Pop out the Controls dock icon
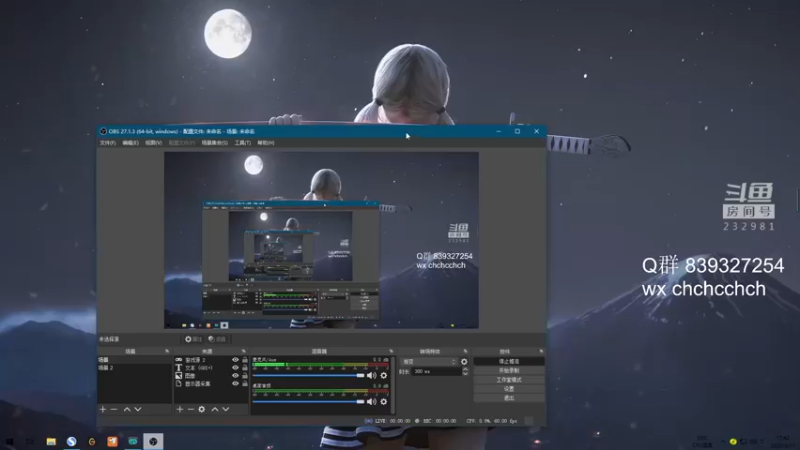Viewport: 800px width, 450px height. 541,351
